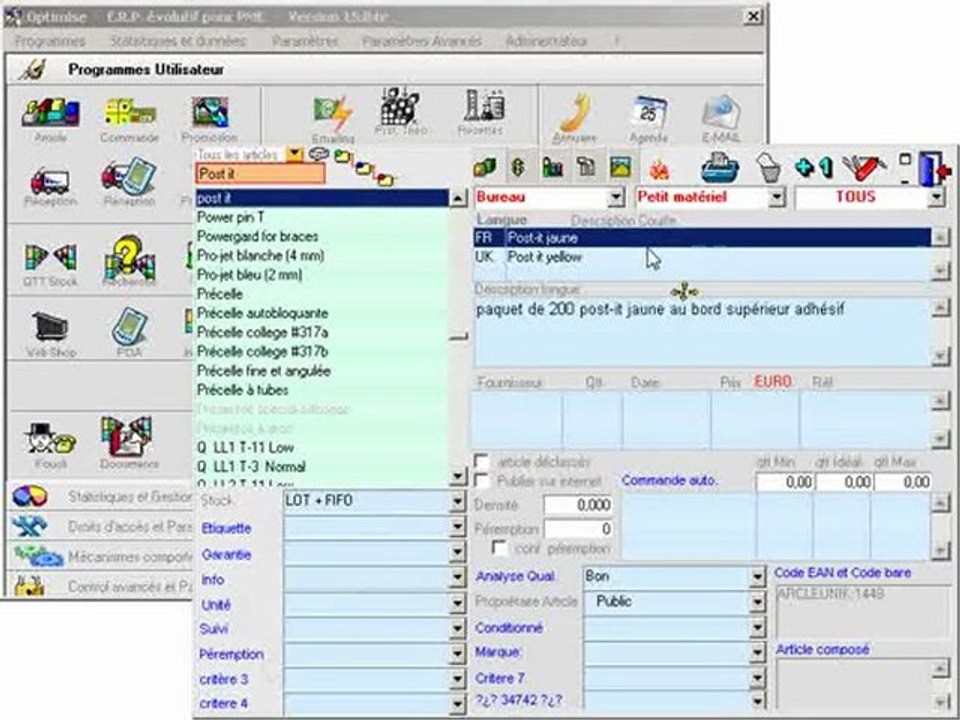Expand the Mécanismes comportementaux section bar
The width and height of the screenshot is (960, 720).
coord(101,557)
